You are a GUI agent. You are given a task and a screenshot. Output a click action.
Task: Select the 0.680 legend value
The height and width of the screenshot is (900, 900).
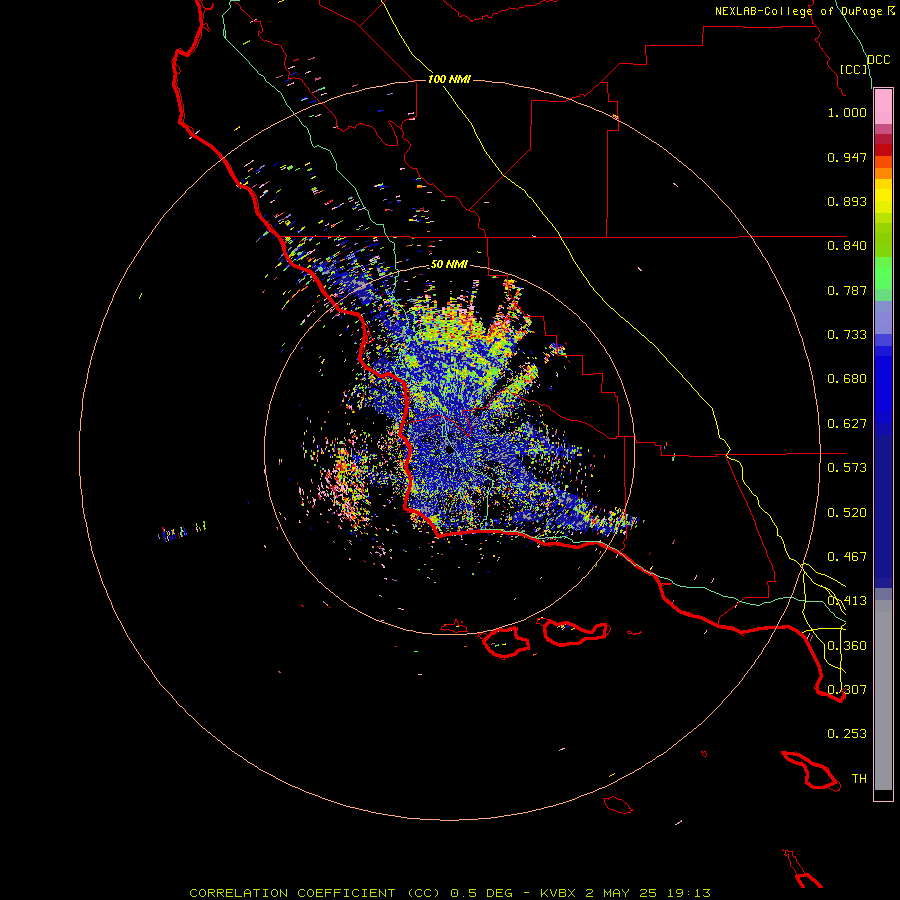click(847, 379)
